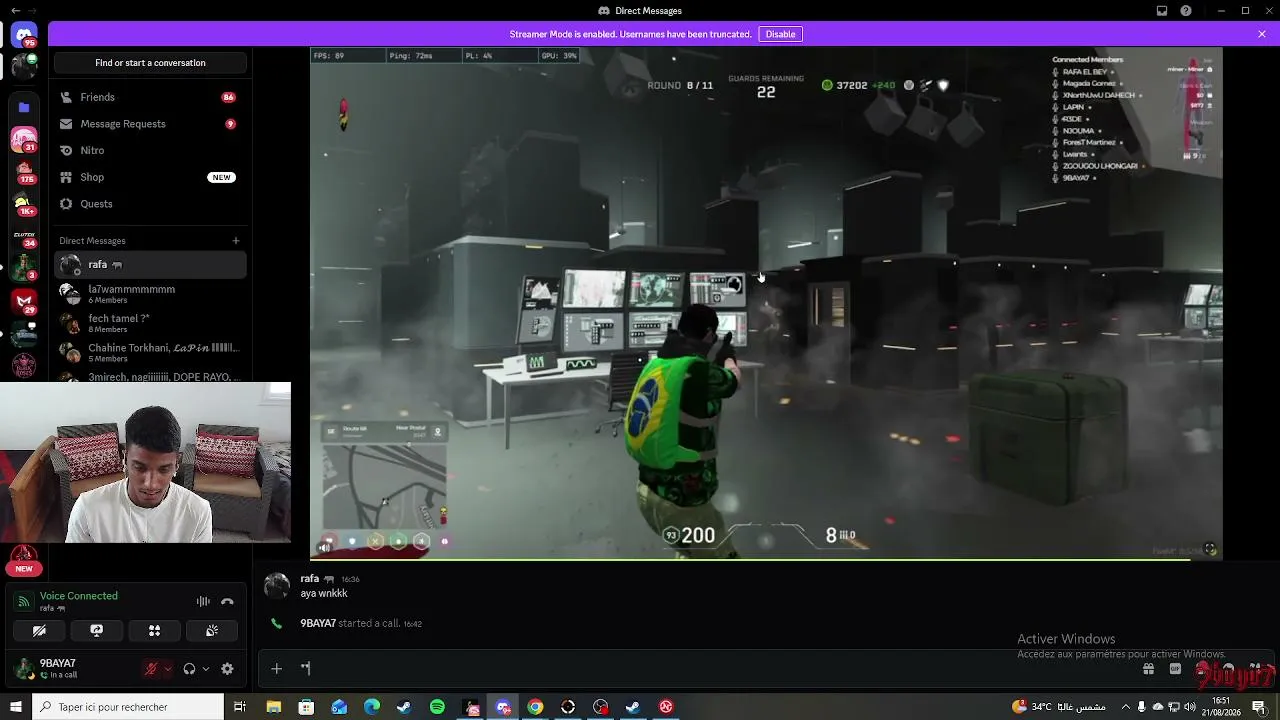This screenshot has height=720, width=1280.
Task: Disable Streamer Mode in the purple banner
Action: click(x=780, y=34)
